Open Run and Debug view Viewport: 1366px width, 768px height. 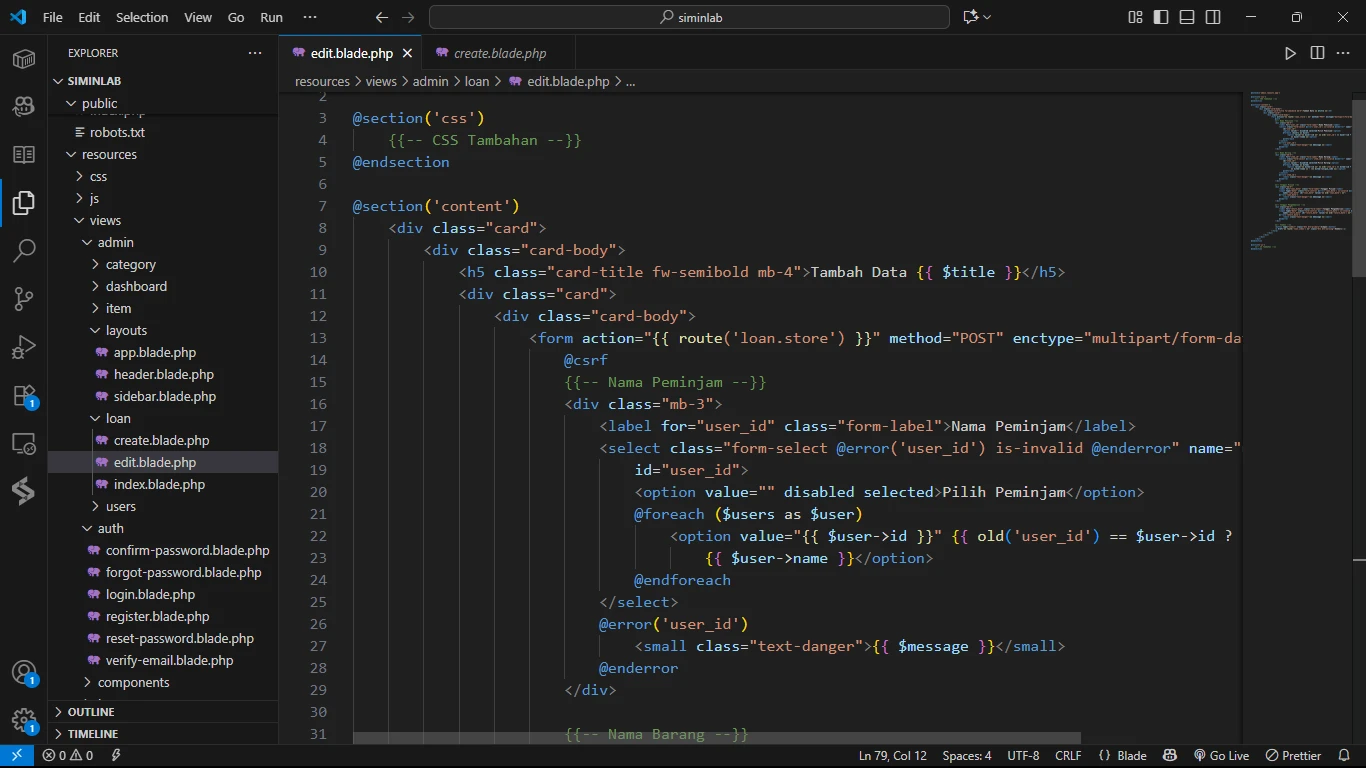click(24, 347)
